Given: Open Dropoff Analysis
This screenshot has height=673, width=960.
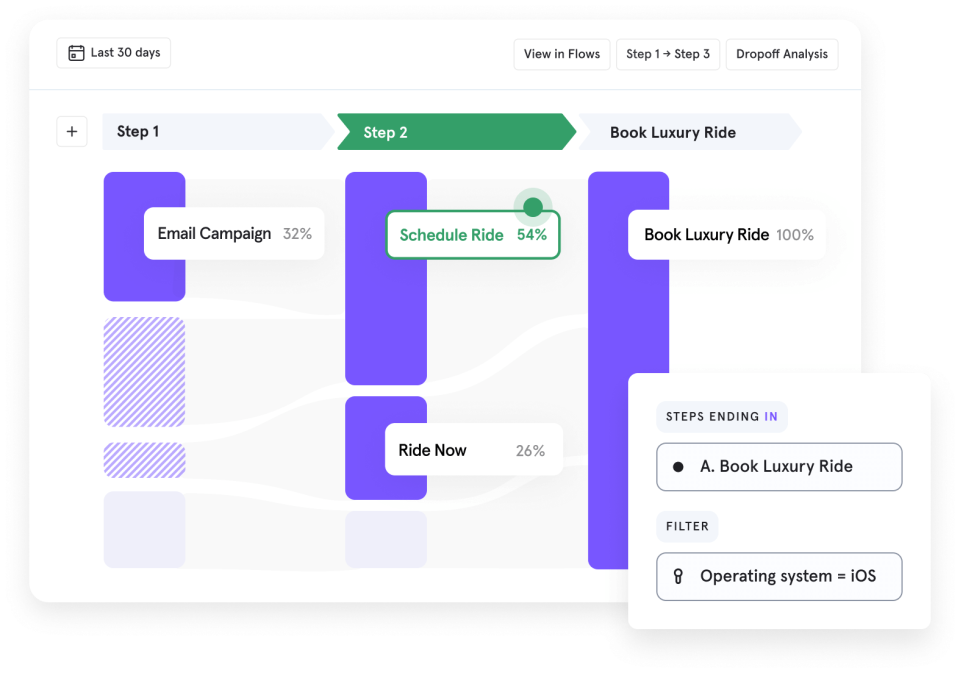Looking at the screenshot, I should click(782, 54).
